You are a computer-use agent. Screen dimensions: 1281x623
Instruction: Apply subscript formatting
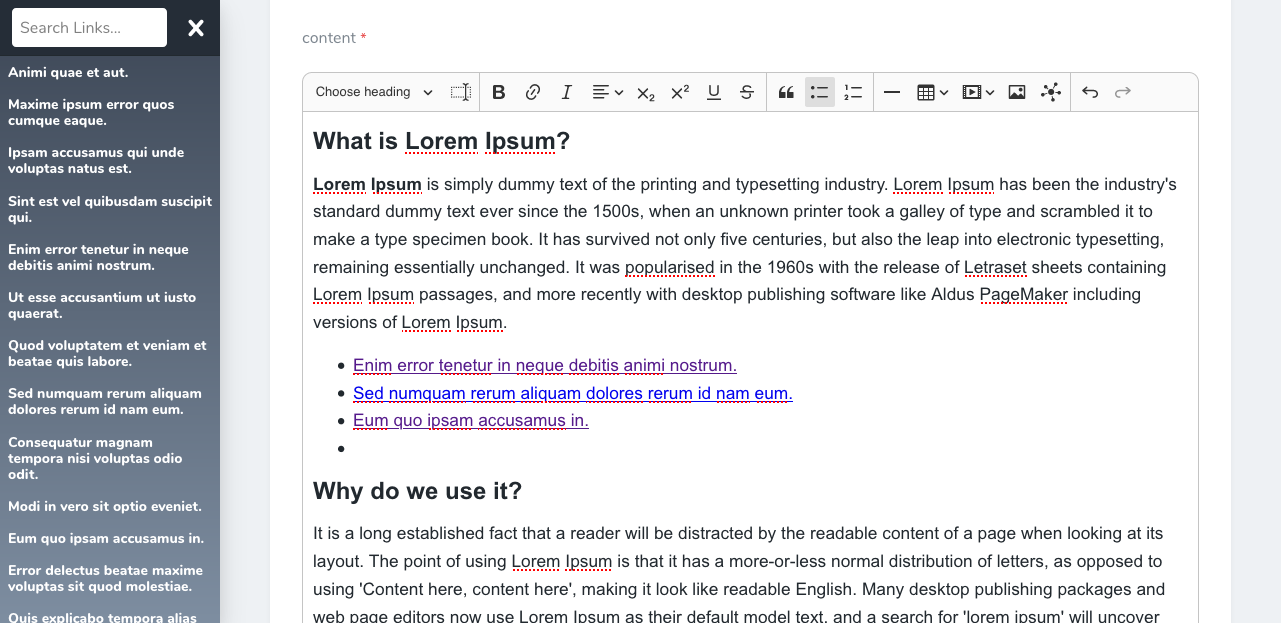[x=646, y=92]
